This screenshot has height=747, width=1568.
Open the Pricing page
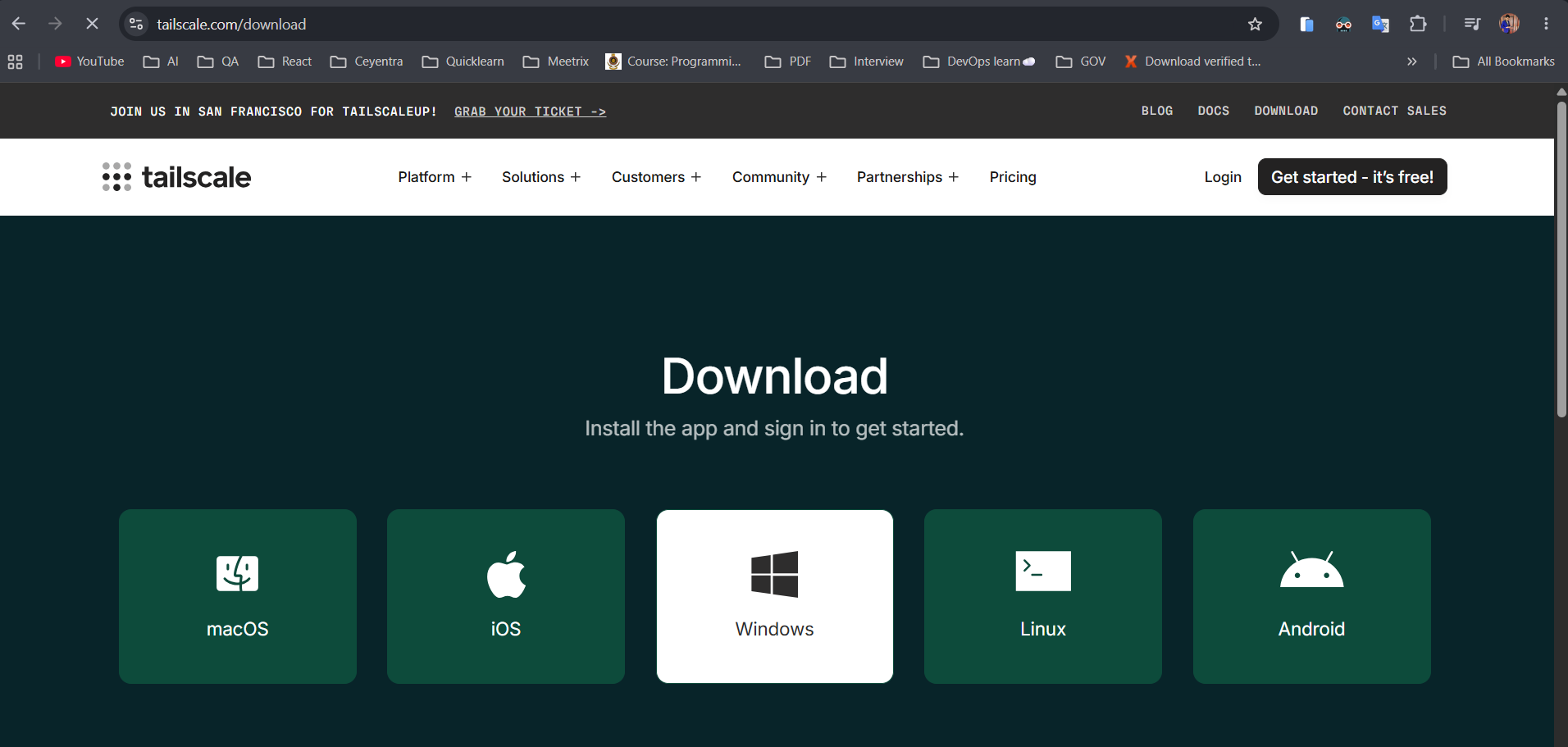tap(1013, 177)
